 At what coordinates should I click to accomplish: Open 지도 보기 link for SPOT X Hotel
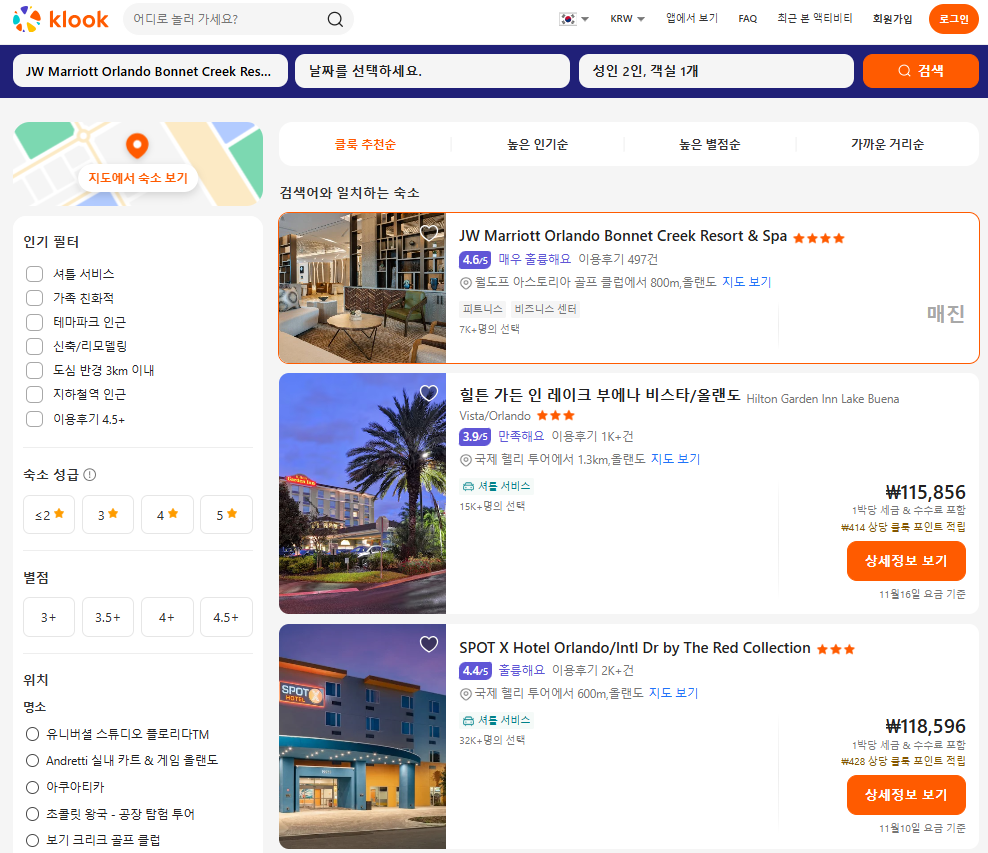[x=674, y=693]
